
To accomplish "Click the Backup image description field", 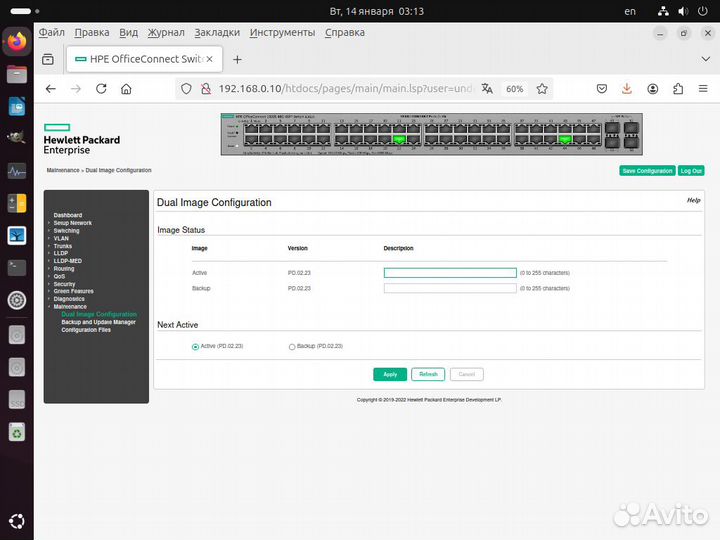I will pos(450,288).
